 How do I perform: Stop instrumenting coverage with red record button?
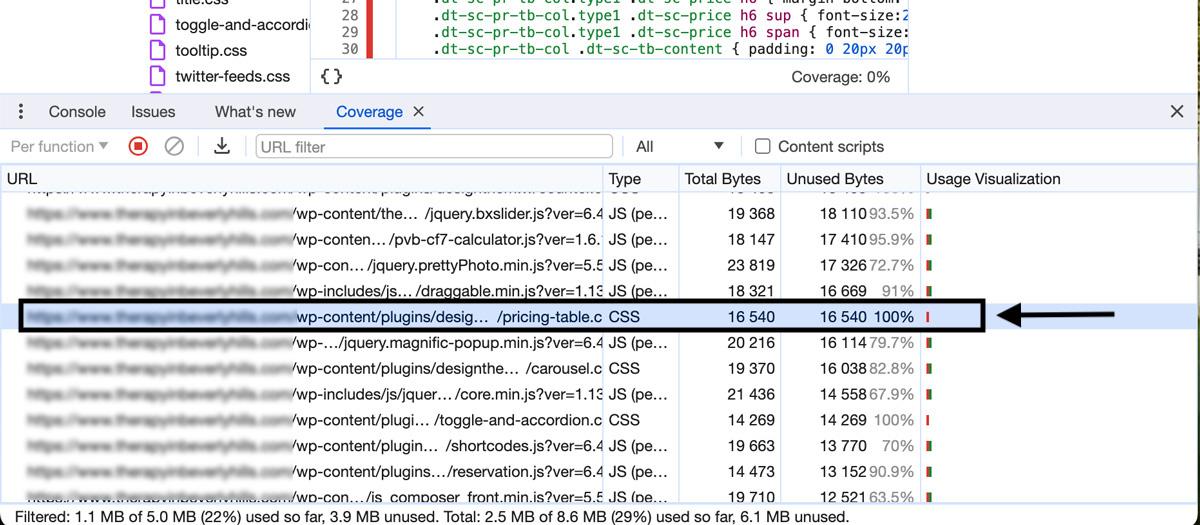138,146
